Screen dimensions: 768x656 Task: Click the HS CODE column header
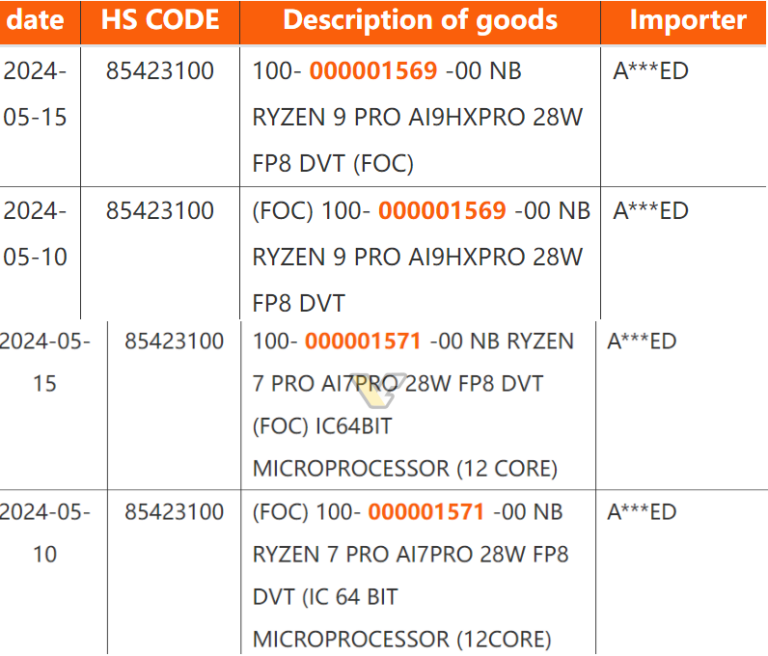click(160, 20)
